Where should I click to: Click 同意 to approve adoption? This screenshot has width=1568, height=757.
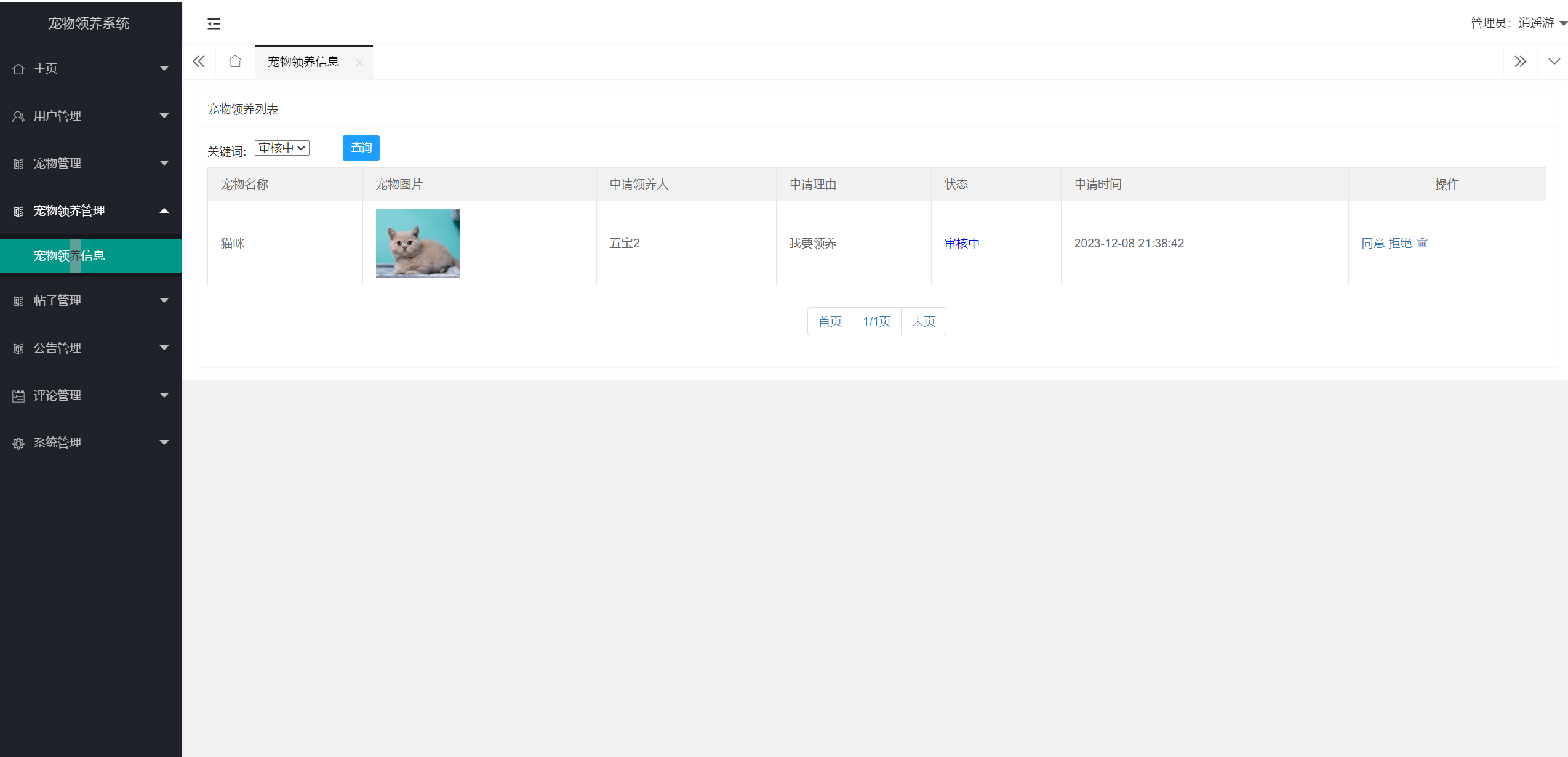(x=1372, y=243)
